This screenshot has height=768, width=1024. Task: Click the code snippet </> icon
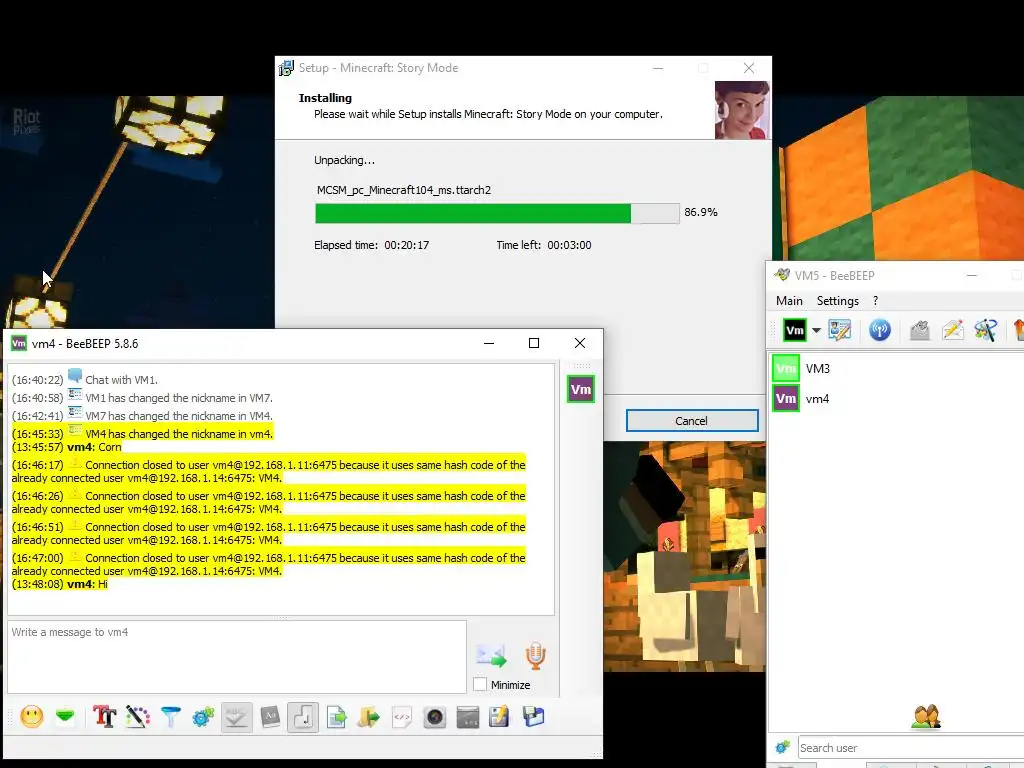pos(402,716)
